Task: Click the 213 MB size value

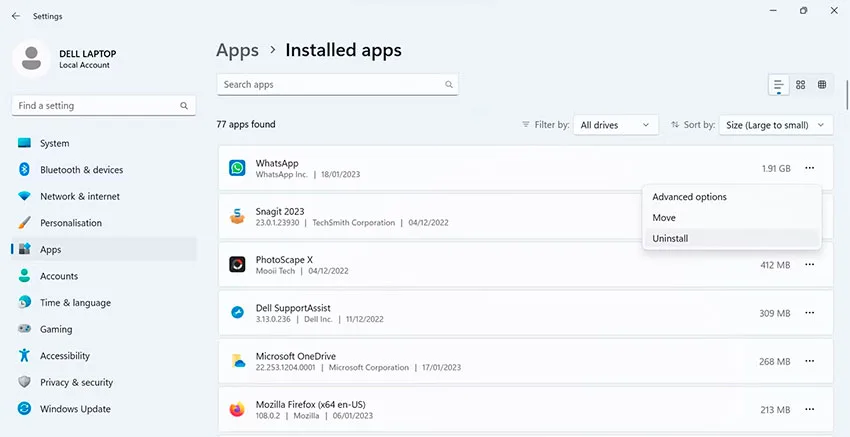Action: coord(775,410)
